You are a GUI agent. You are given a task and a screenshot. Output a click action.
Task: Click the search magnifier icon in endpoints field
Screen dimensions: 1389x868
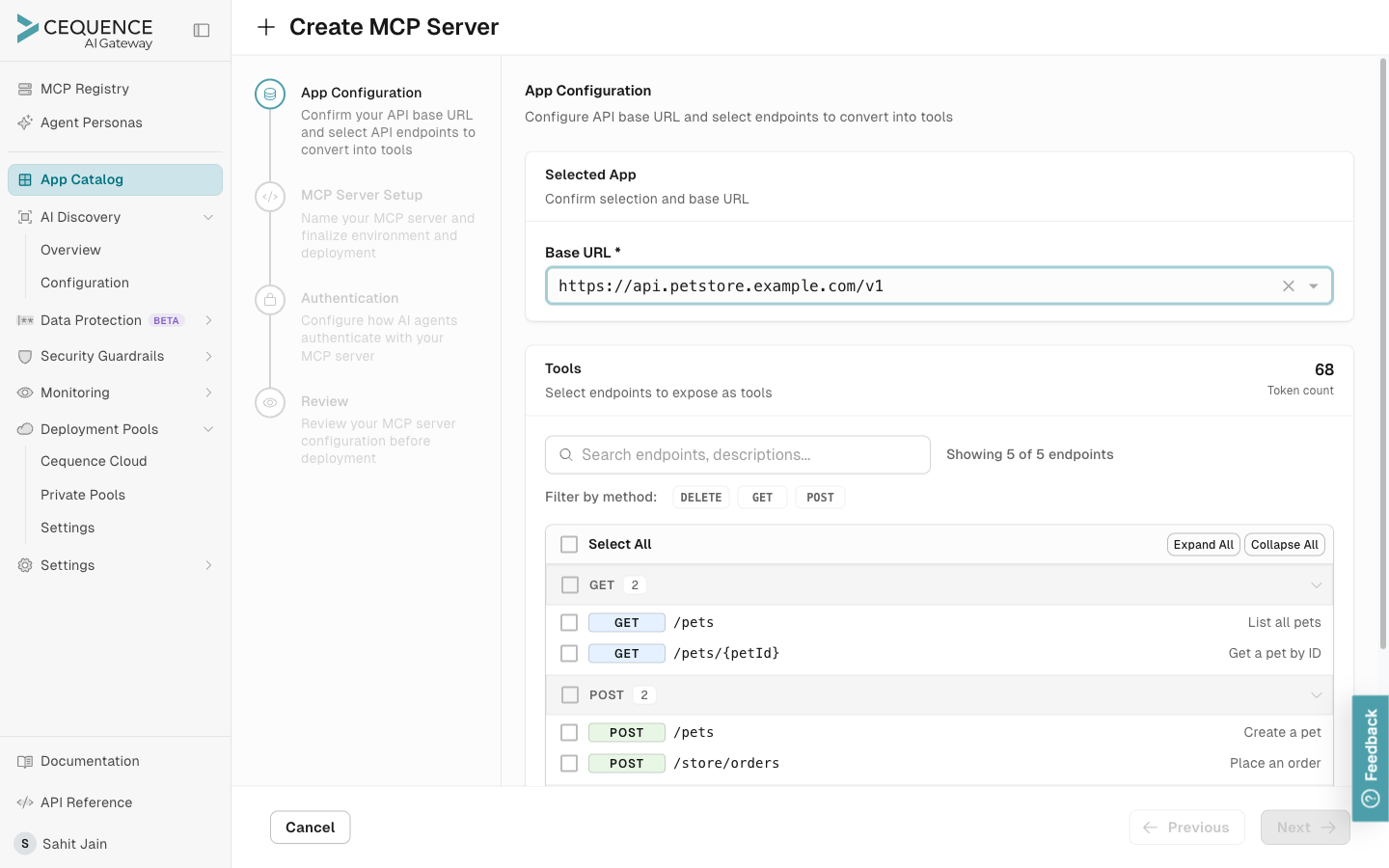pos(566,454)
